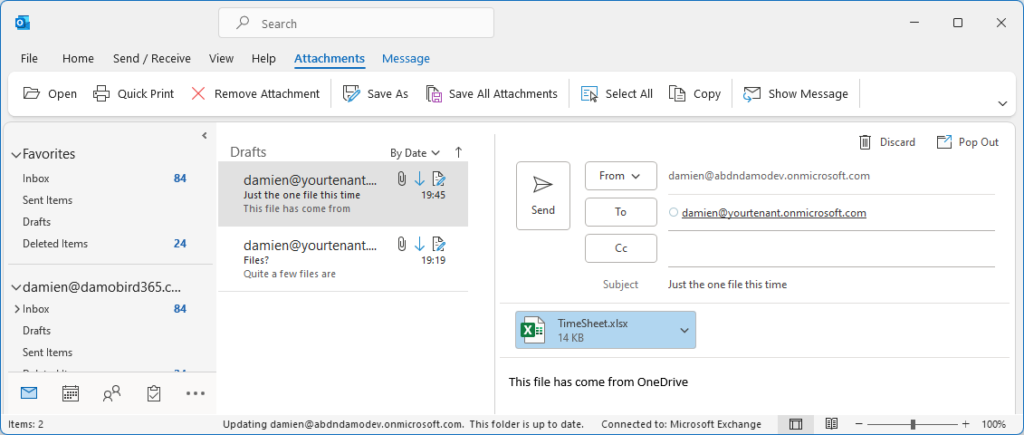The width and height of the screenshot is (1024, 435).
Task: Click the zoom slider handle
Action: [x=913, y=424]
